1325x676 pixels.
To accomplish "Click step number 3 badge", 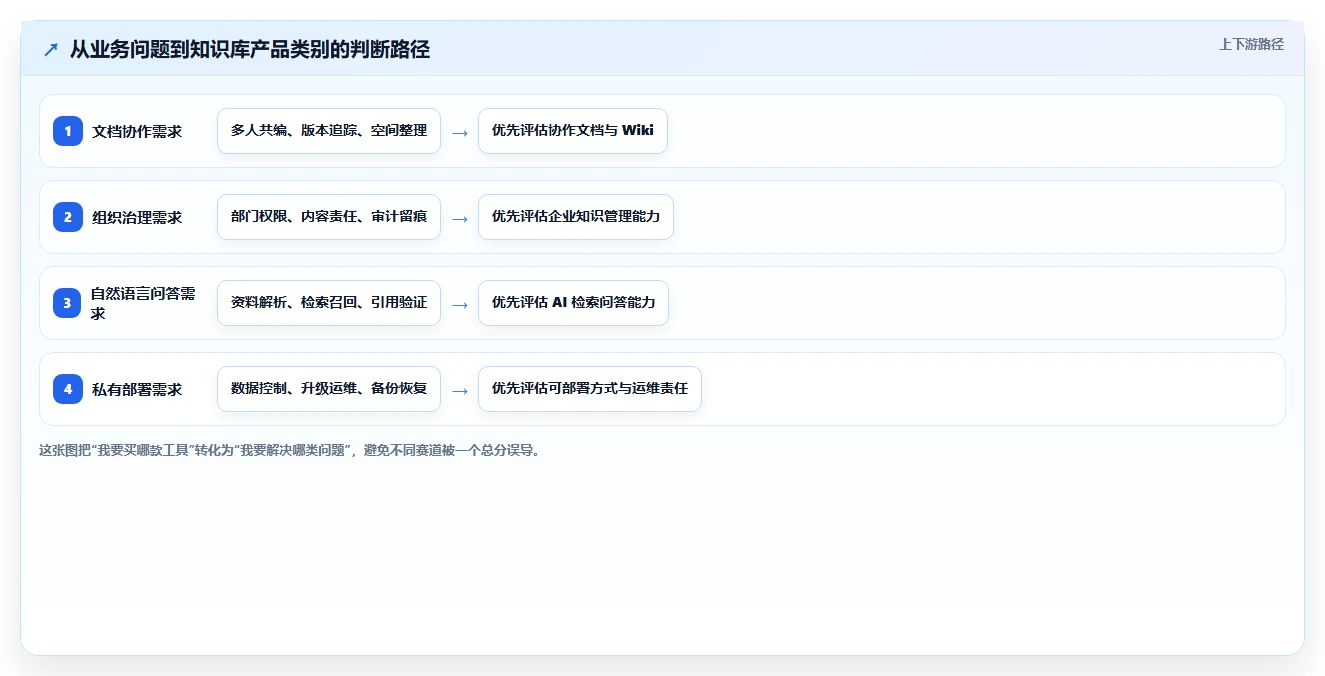I will pos(68,303).
